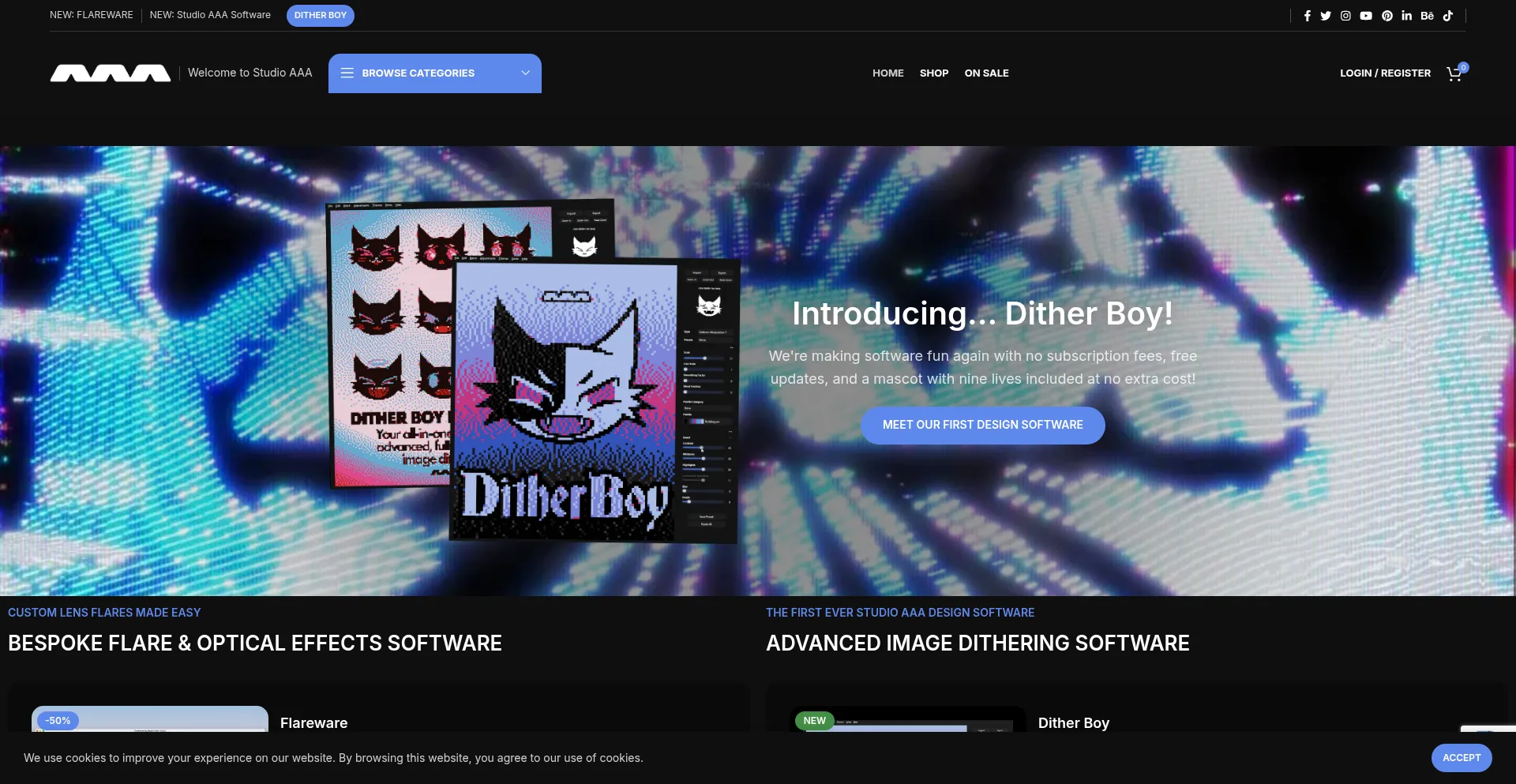This screenshot has height=784, width=1516.
Task: Click the Studio AAA logo
Action: 111,73
